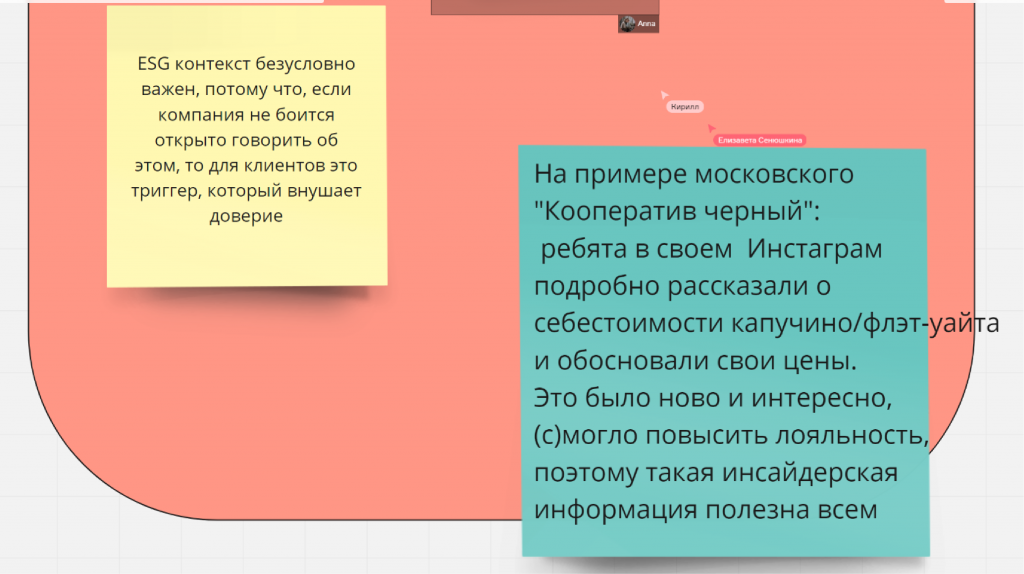This screenshot has height=574, width=1024.
Task: Click the text 'и обосновали свои цены.'
Action: [x=696, y=360]
